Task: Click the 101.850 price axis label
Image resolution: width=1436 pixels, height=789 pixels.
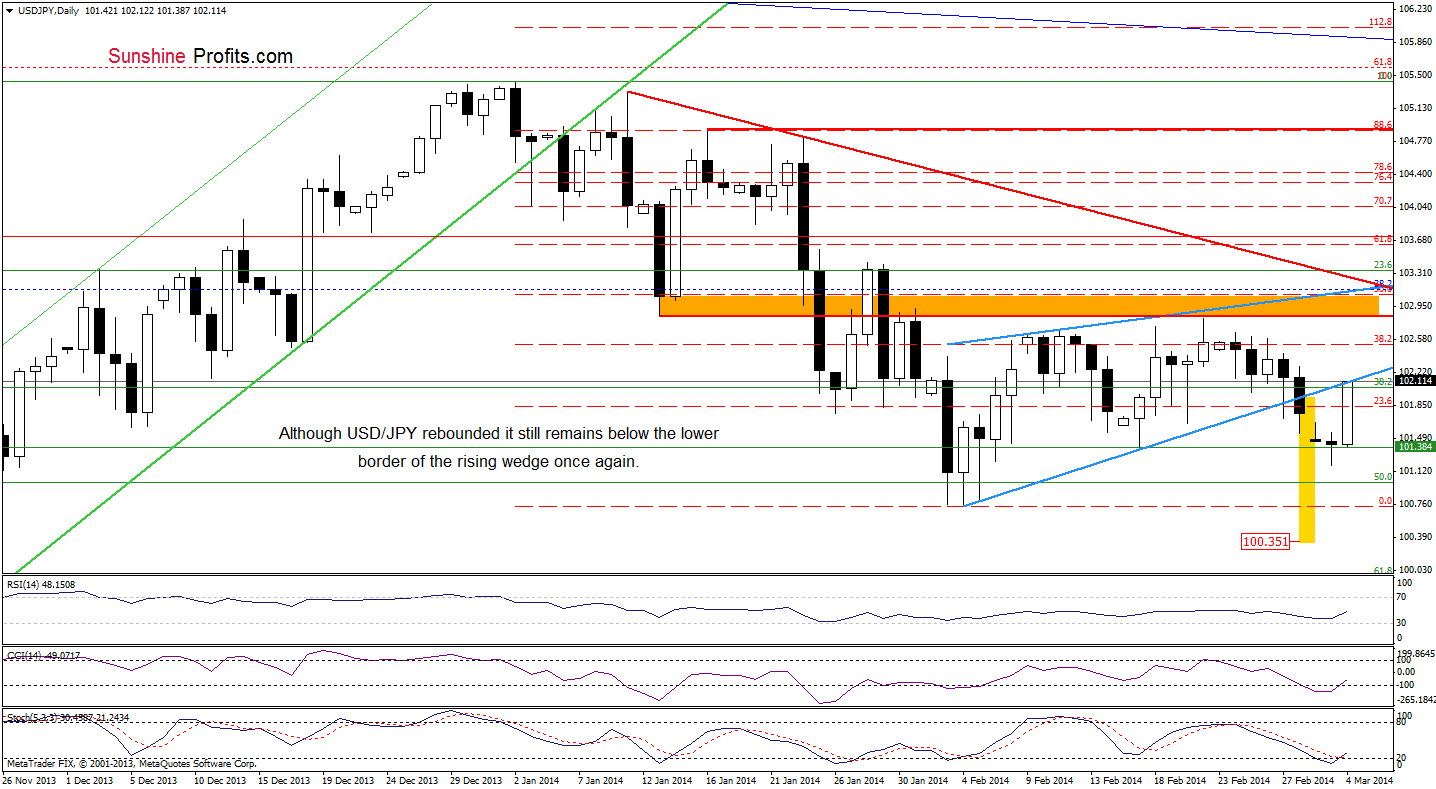Action: click(1415, 404)
